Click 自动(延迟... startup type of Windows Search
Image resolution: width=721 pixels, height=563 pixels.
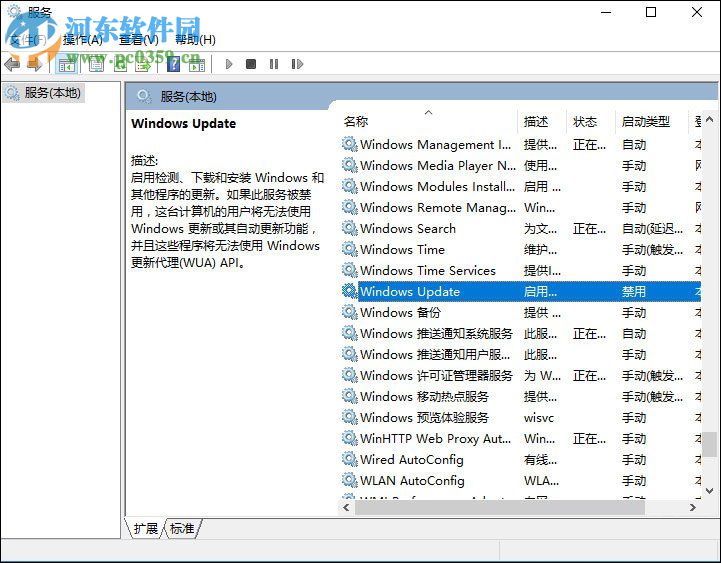(652, 229)
